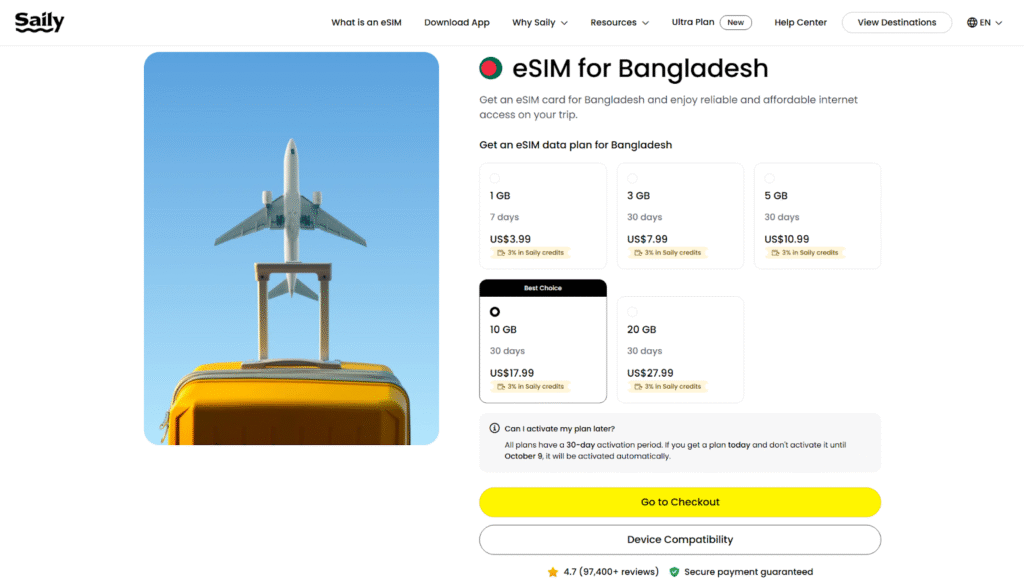Select the 1 GB plan radio button
Image resolution: width=1024 pixels, height=580 pixels.
pyautogui.click(x=495, y=178)
